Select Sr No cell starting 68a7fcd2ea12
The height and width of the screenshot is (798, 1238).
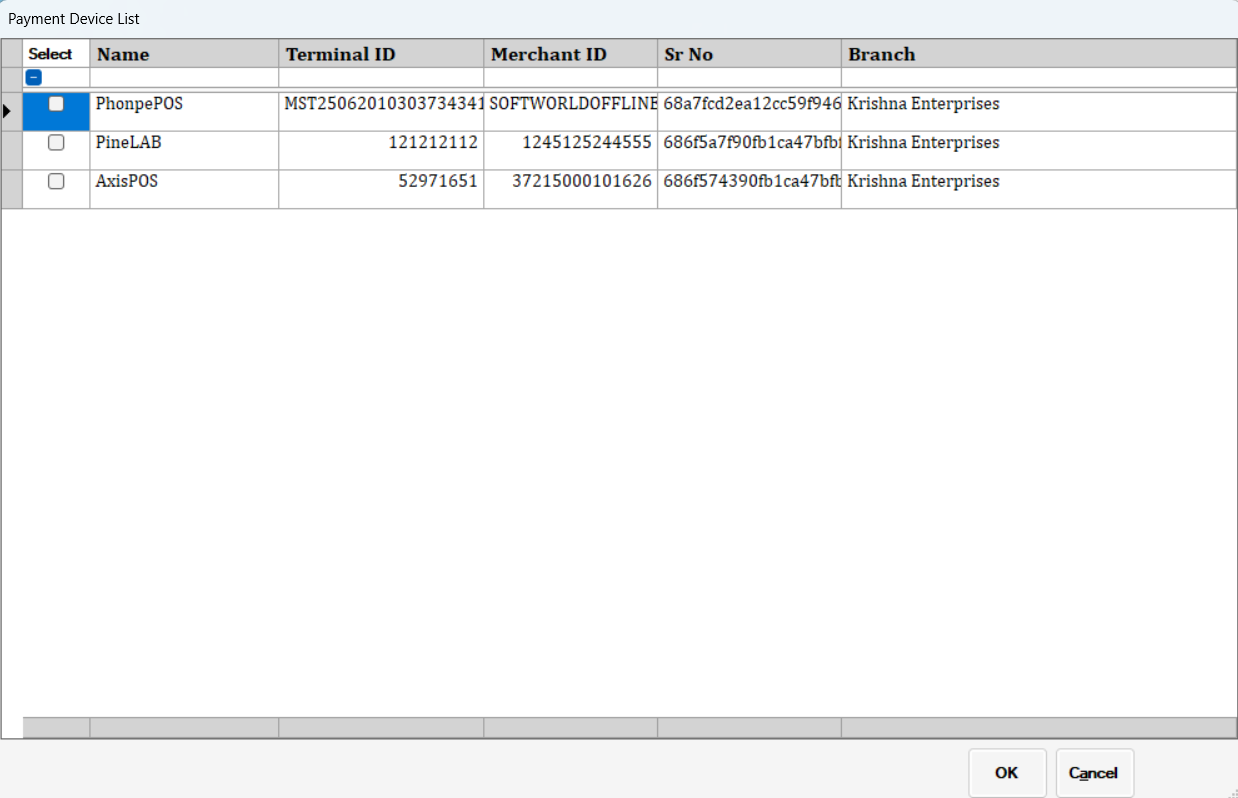pyautogui.click(x=749, y=111)
